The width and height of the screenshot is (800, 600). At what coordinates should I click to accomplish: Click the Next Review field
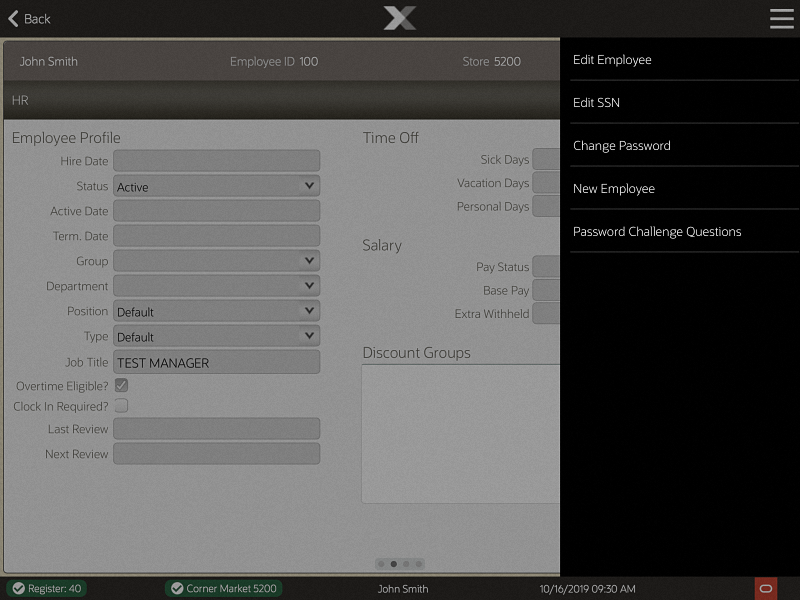coord(216,454)
